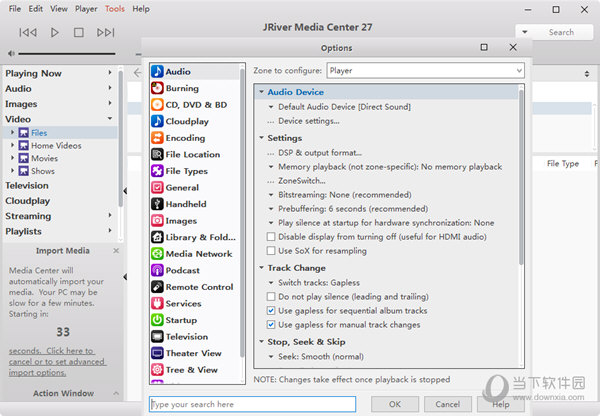600x416 pixels.
Task: Mute using the volume speaker icon
Action: pos(11,54)
